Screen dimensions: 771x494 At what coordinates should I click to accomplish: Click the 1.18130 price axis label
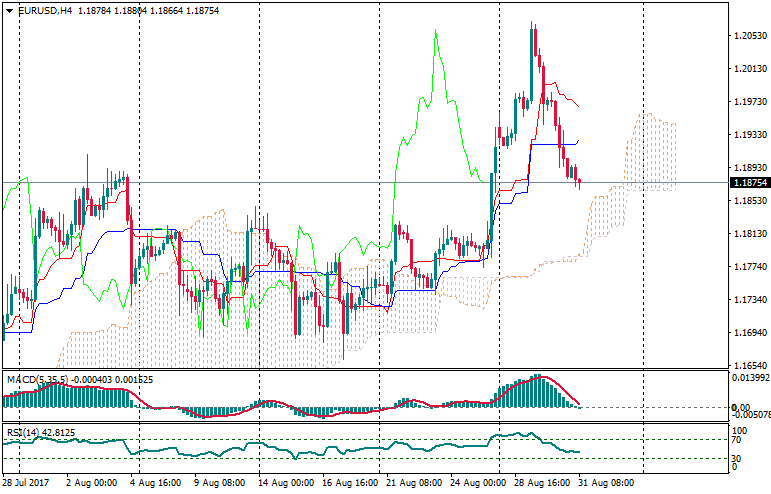click(x=750, y=234)
